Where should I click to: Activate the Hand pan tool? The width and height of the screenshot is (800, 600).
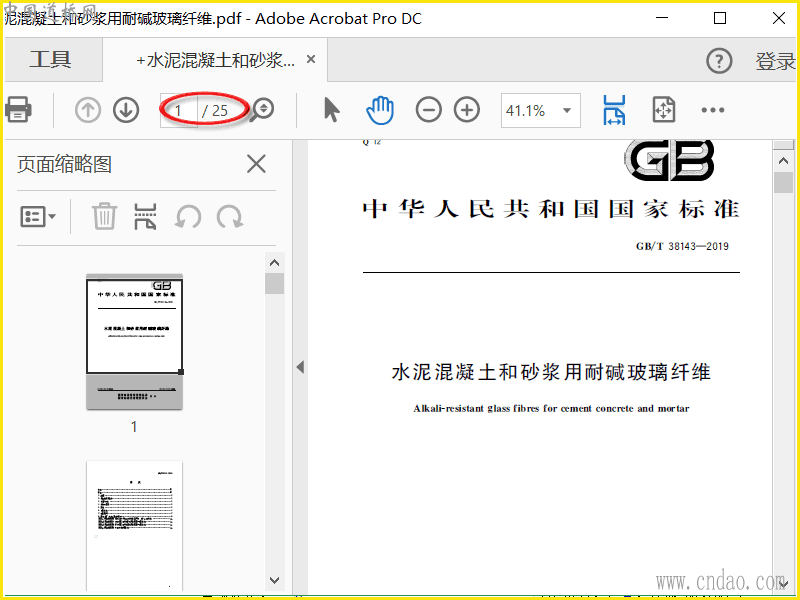coord(380,110)
